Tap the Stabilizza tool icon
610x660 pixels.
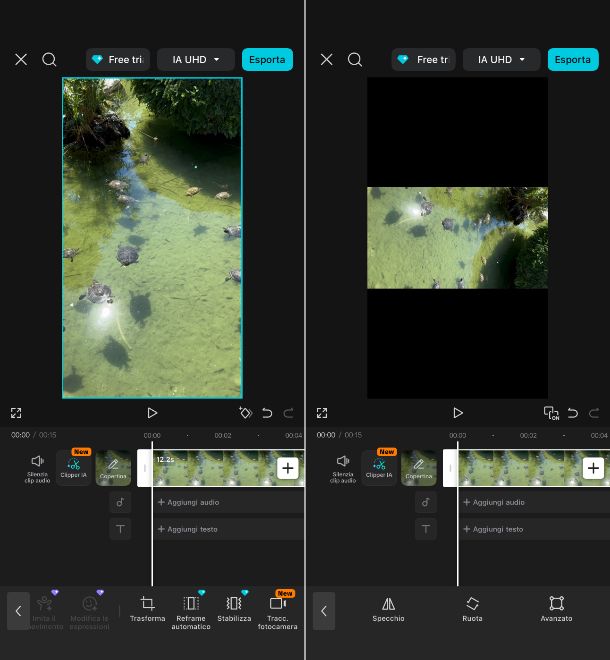click(x=234, y=609)
